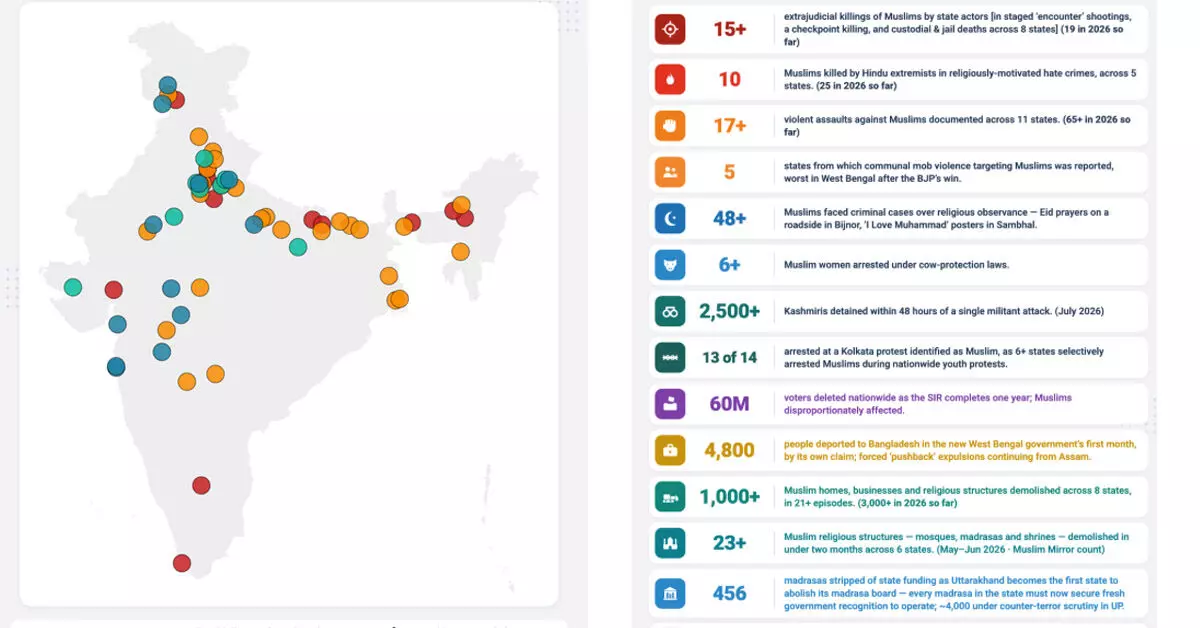Select the green bulldozer icon beside 1,000+

pyautogui.click(x=670, y=497)
